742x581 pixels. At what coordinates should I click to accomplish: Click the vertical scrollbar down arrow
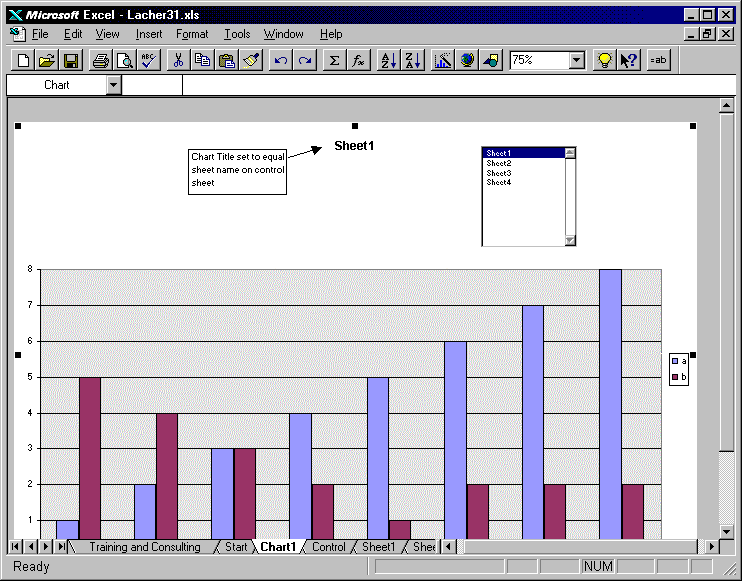[726, 531]
